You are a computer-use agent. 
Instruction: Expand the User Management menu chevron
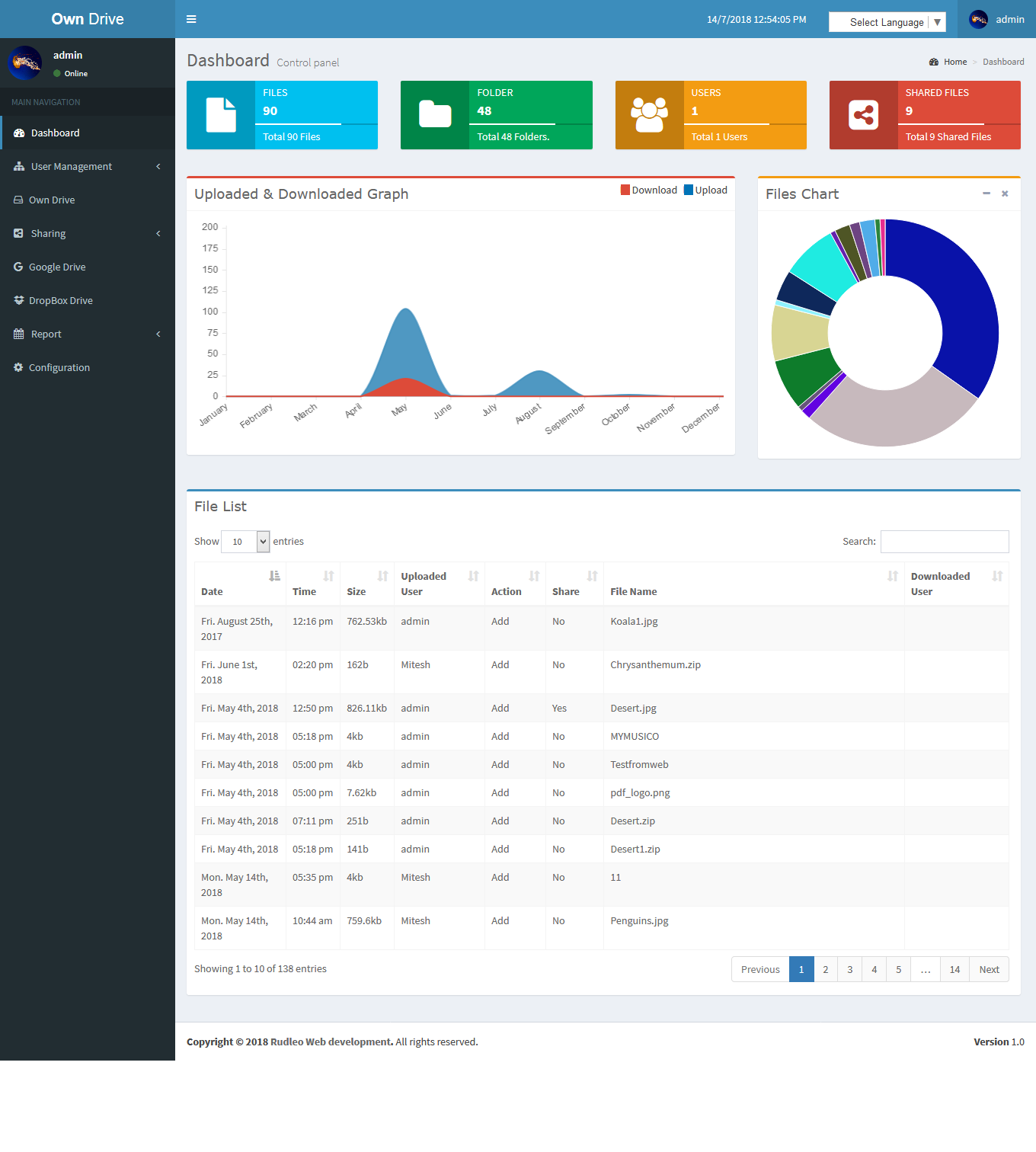[158, 166]
